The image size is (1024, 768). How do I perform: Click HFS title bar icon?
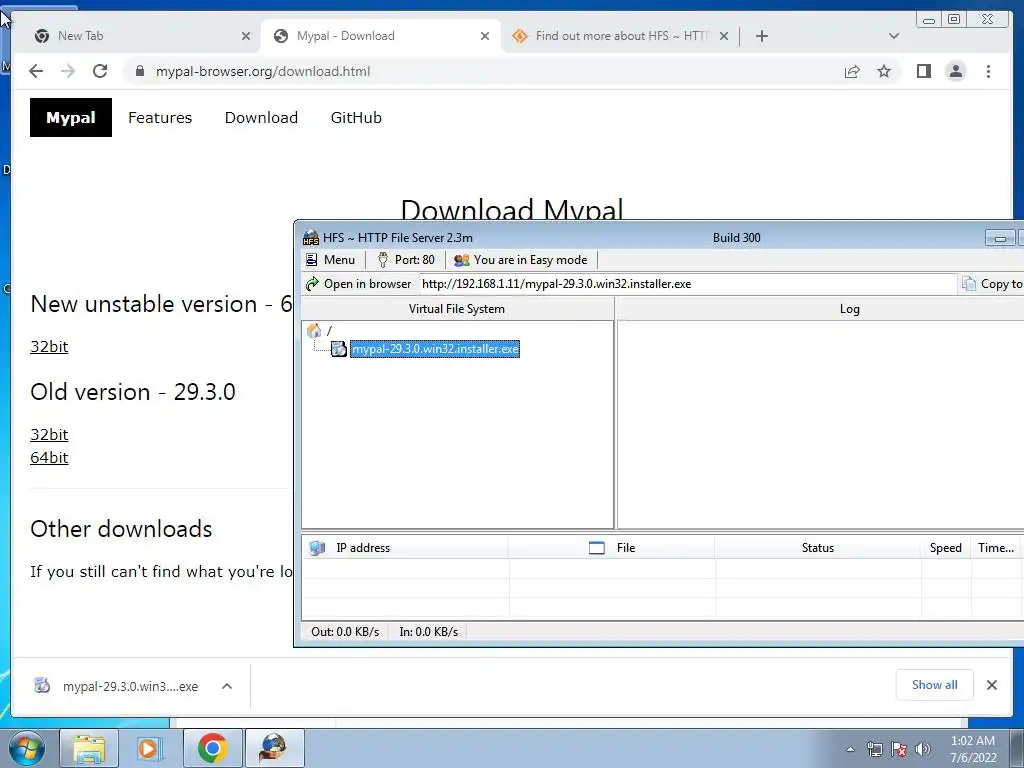[311, 238]
